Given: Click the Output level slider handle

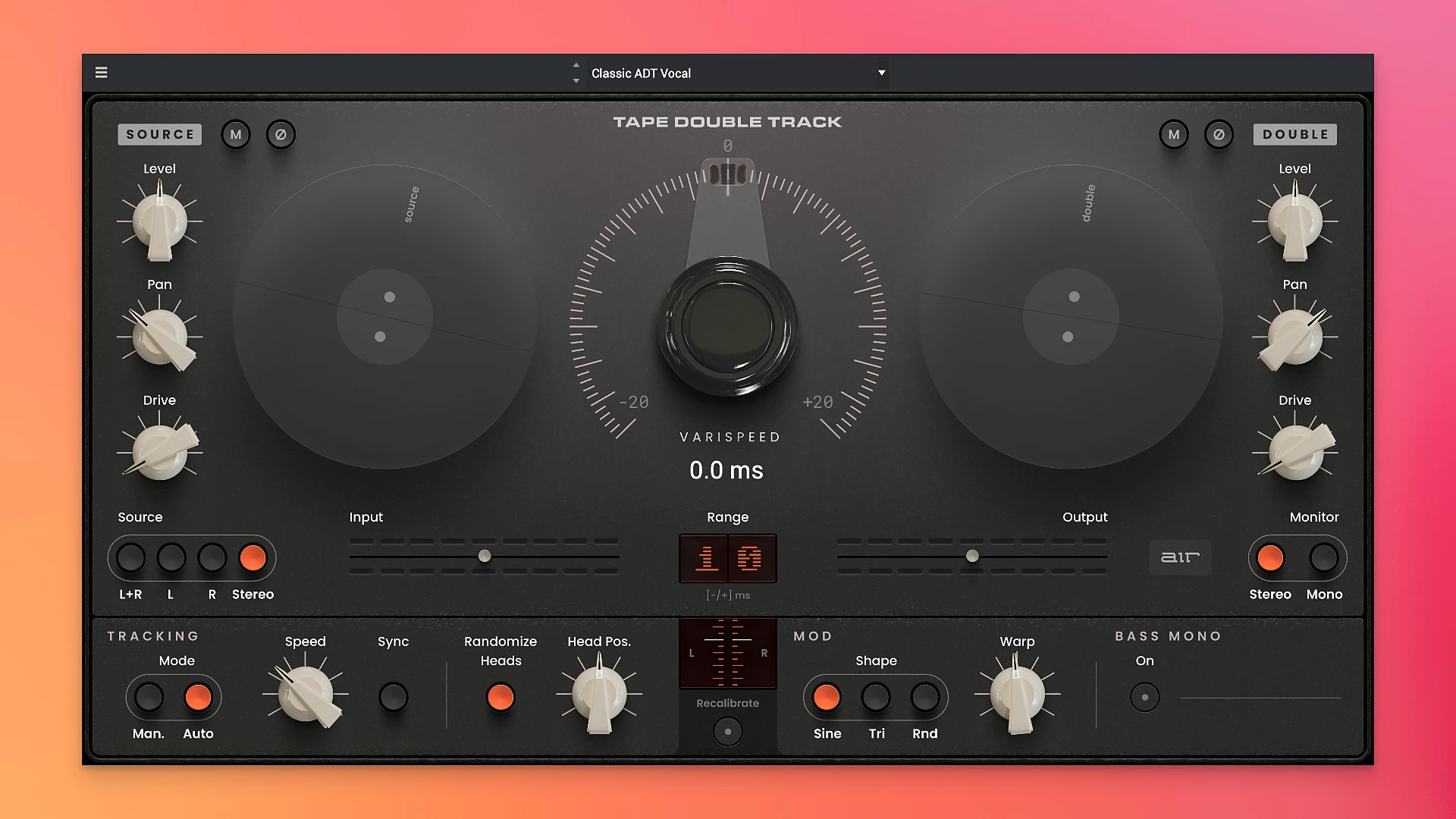Looking at the screenshot, I should [972, 557].
